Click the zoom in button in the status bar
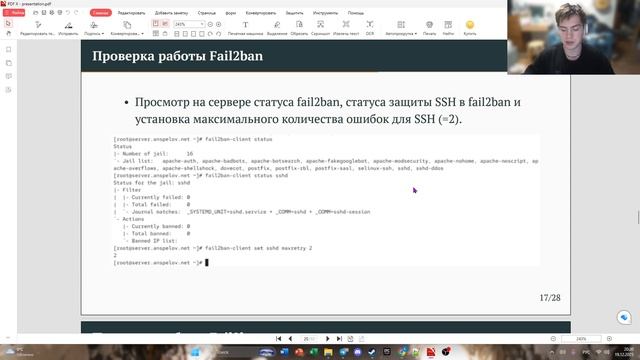The width and height of the screenshot is (640, 360). 609,339
